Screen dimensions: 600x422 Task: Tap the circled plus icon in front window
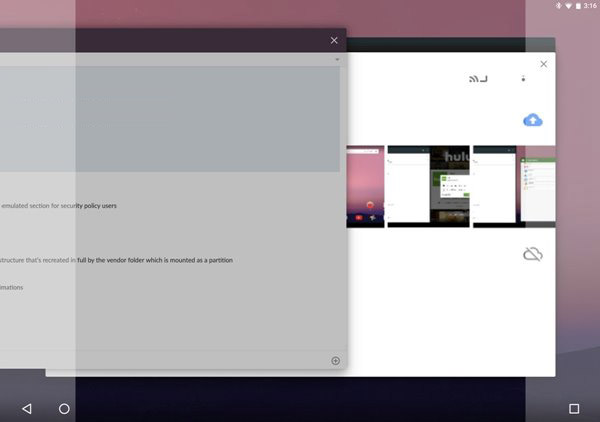336,361
